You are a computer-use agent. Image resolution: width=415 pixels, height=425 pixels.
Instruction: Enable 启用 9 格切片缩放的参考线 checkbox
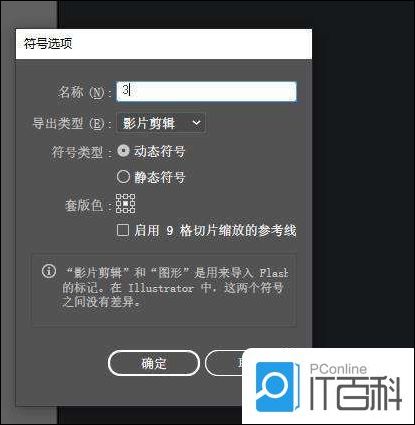click(x=123, y=230)
